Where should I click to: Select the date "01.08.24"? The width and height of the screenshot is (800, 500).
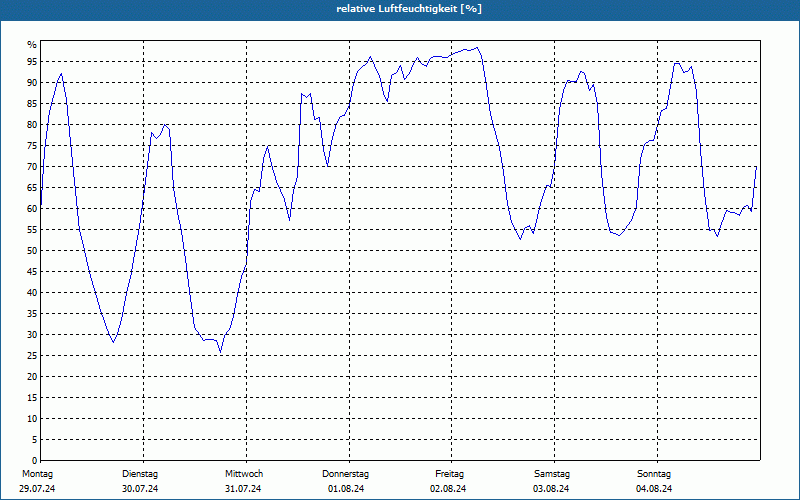pos(346,489)
